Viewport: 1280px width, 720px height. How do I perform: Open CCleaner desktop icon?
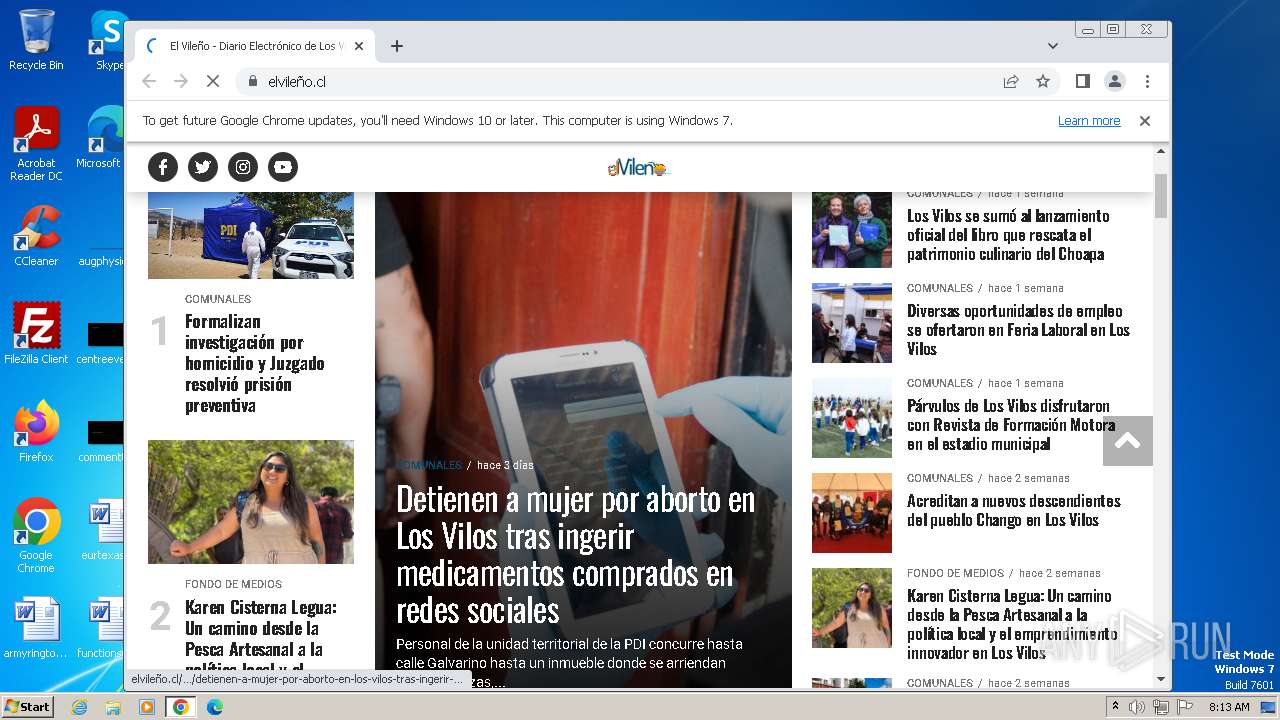pos(36,236)
